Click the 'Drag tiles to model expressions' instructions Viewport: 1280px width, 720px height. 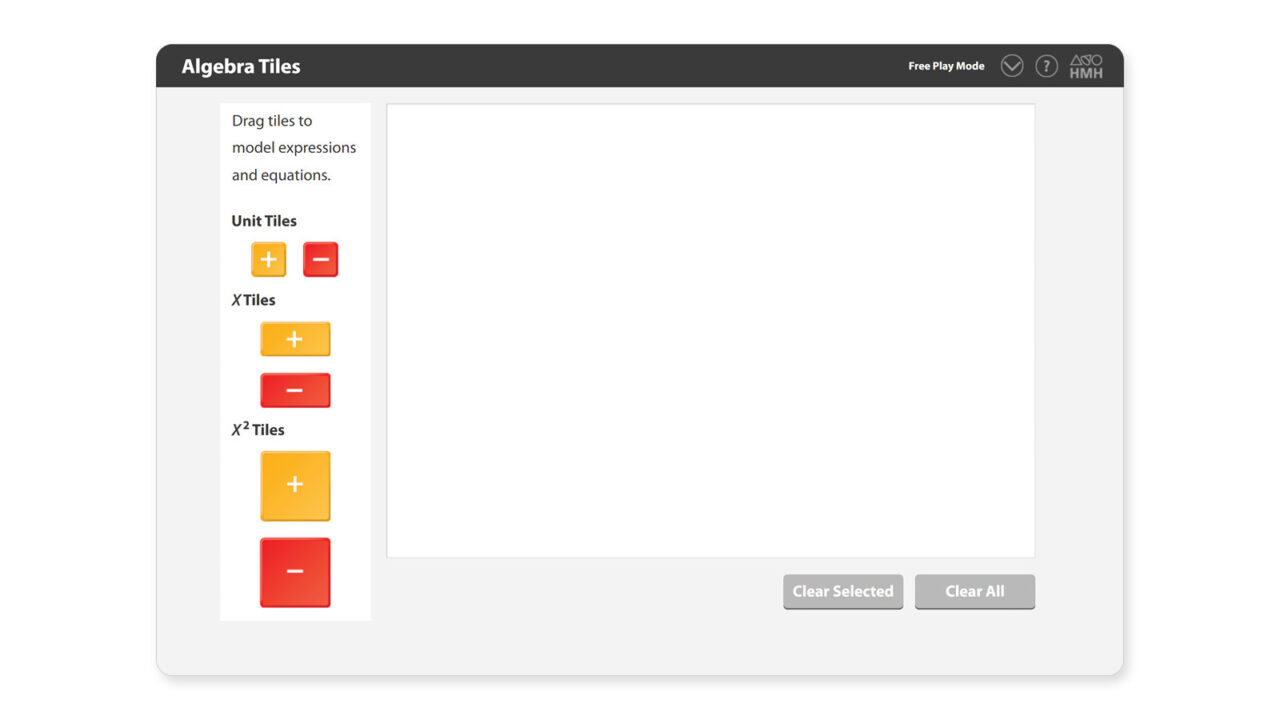click(294, 148)
